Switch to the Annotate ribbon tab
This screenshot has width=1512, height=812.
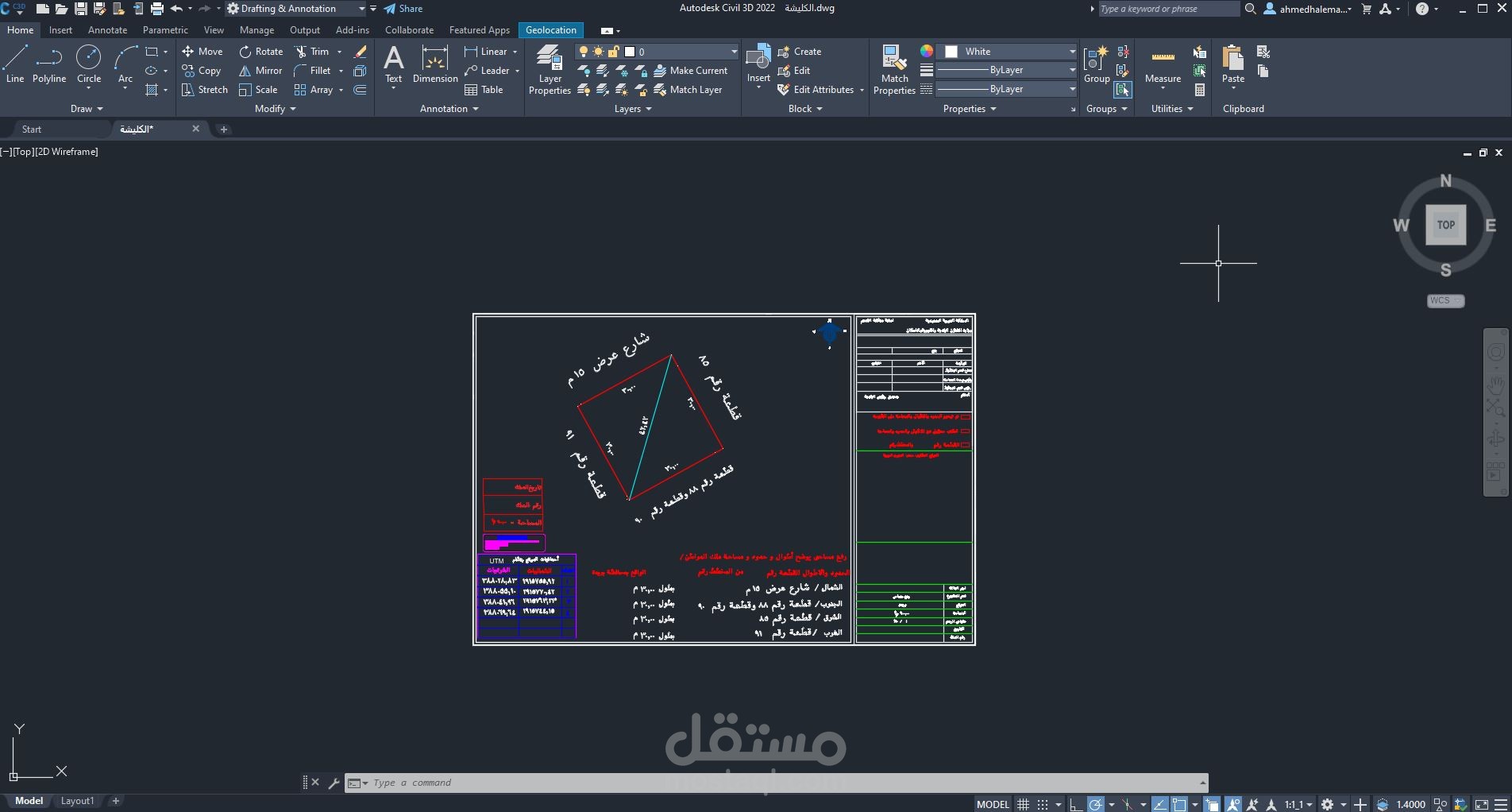[107, 29]
